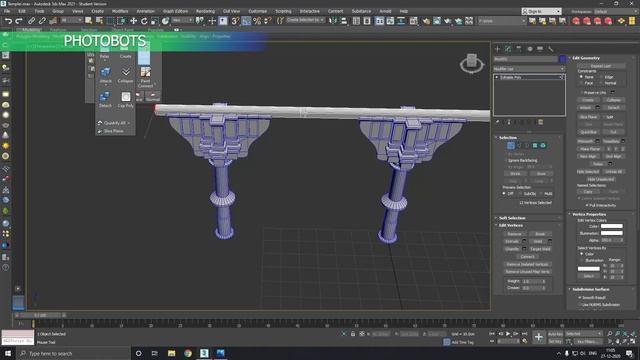Image resolution: width=640 pixels, height=360 pixels.
Task: Toggle the Full Interactivity checkbox
Action: click(x=588, y=205)
